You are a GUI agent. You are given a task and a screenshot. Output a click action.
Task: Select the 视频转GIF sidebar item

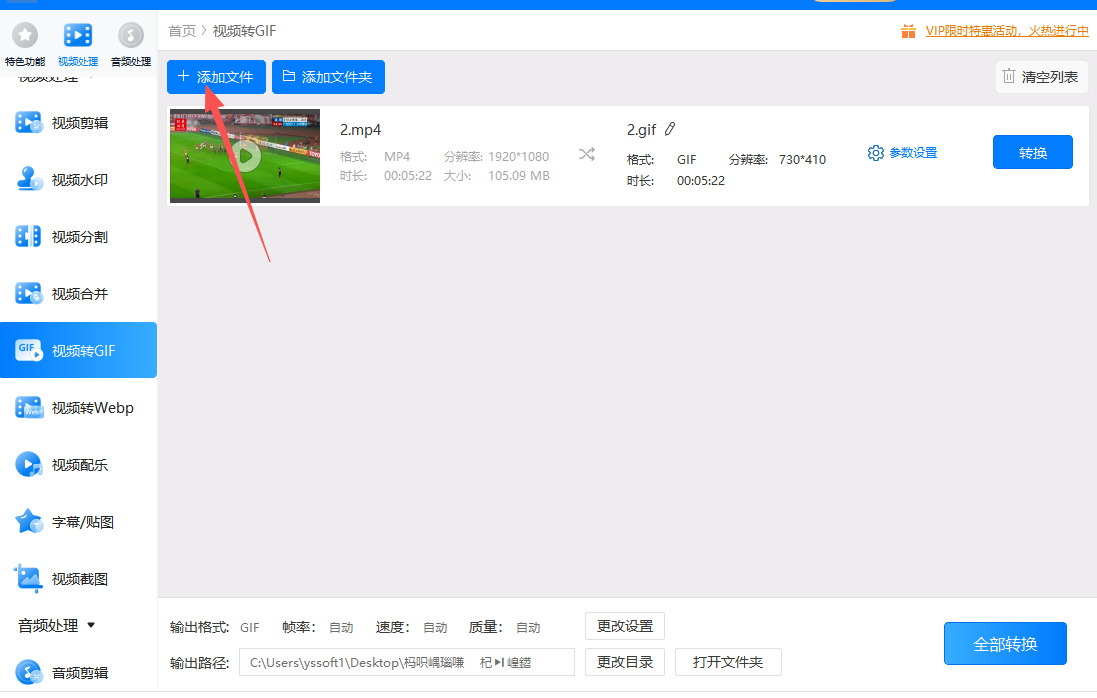click(78, 350)
